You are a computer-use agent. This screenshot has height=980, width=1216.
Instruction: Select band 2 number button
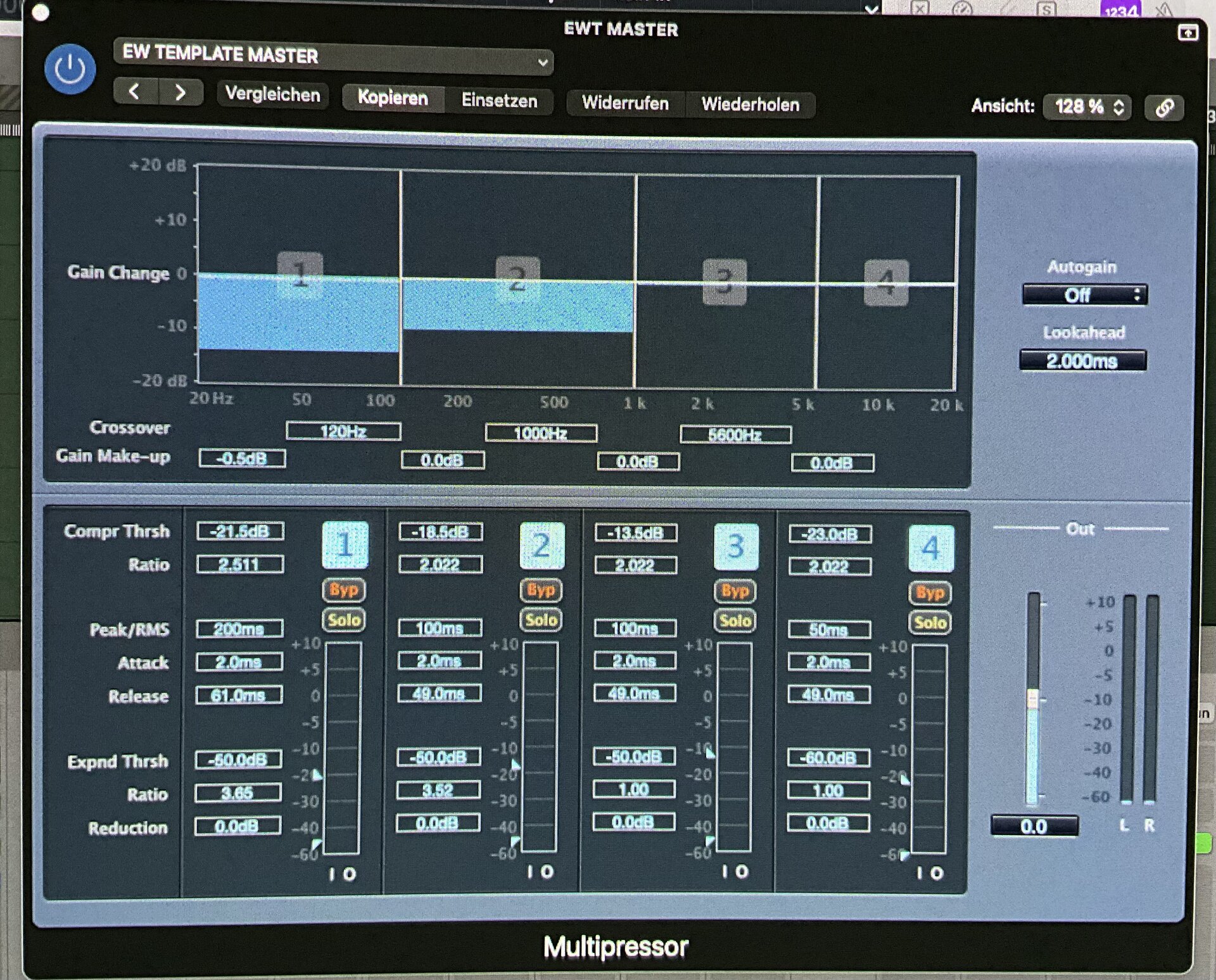541,546
